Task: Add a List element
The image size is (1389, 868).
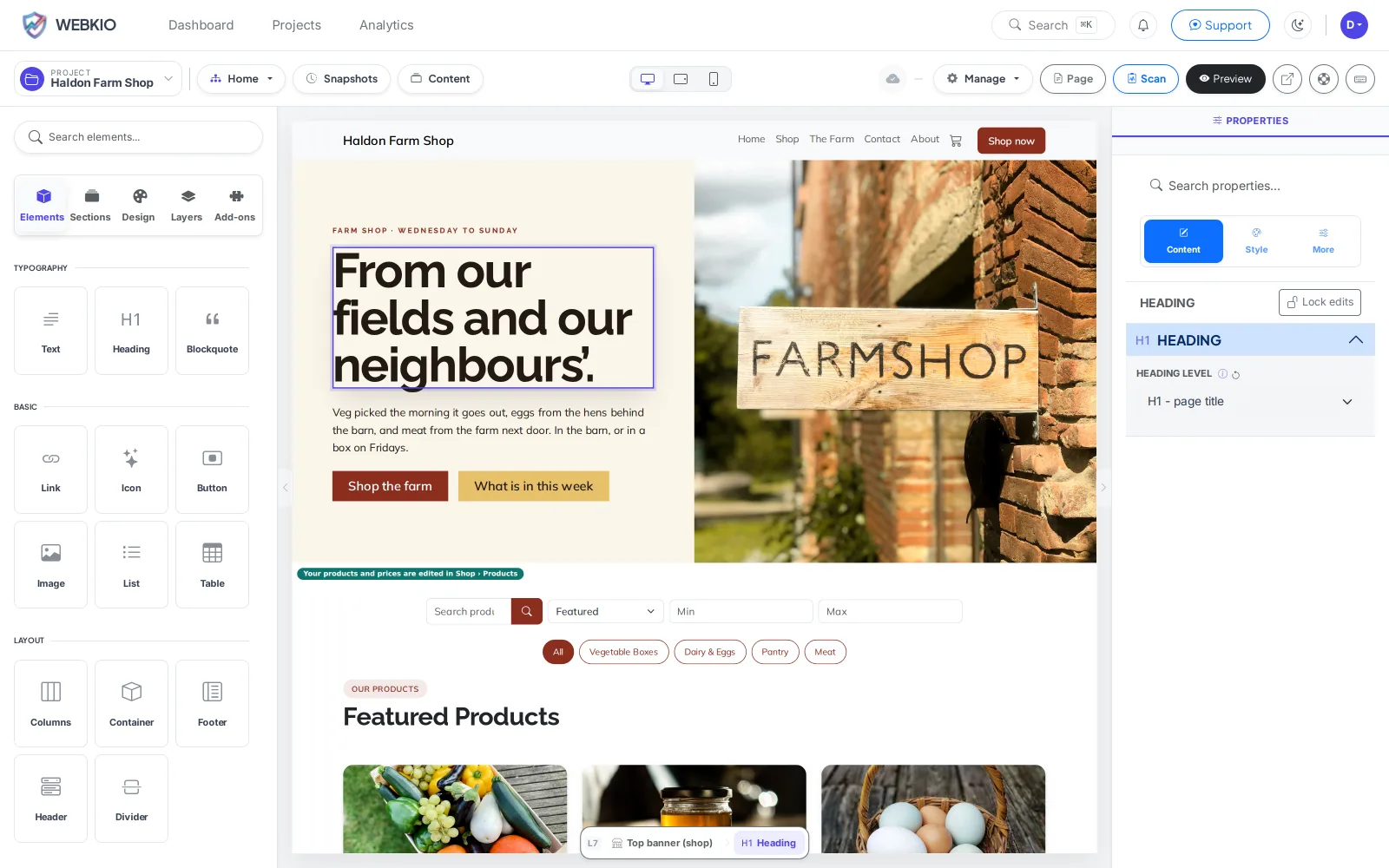Action: 131,565
